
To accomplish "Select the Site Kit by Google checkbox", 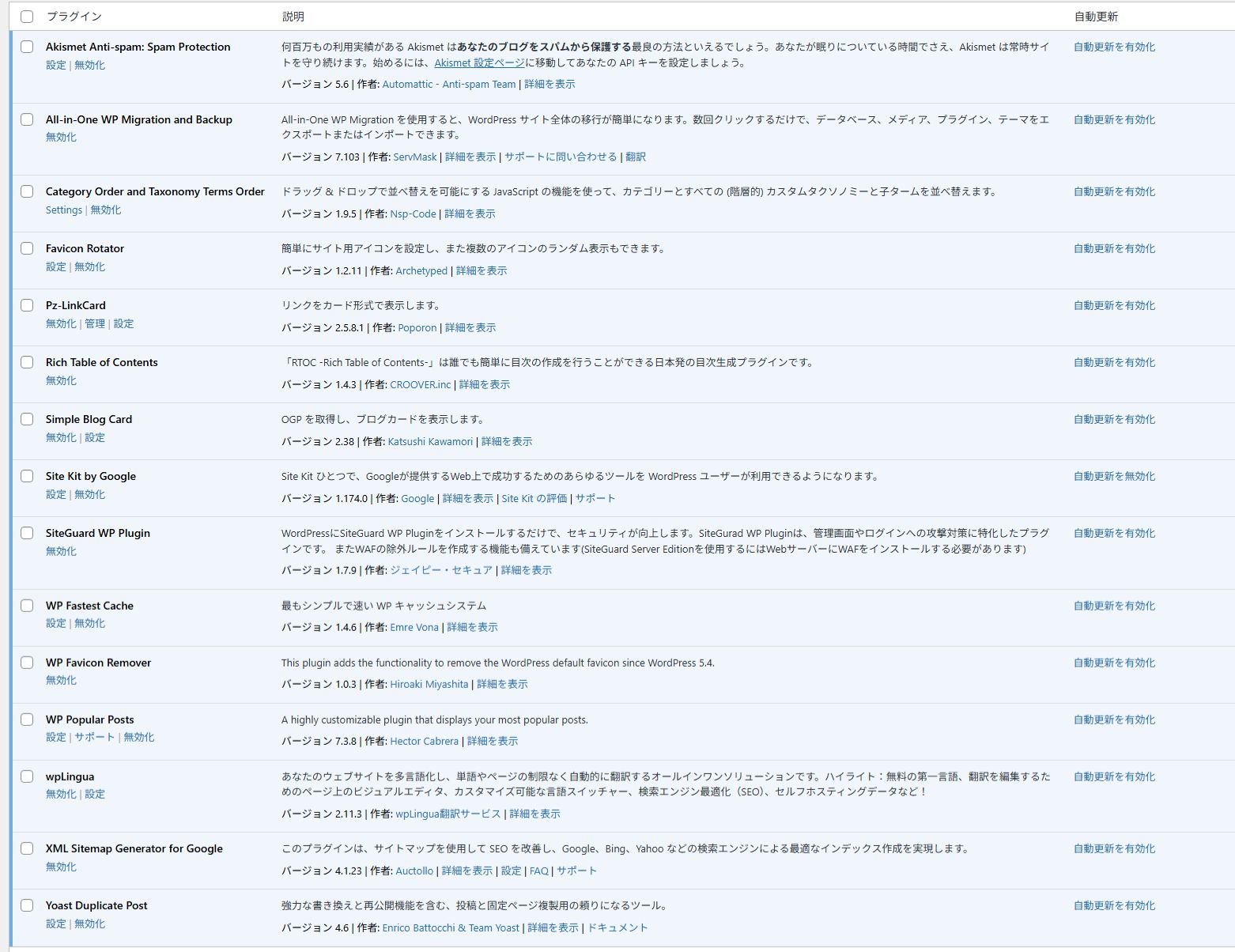I will (x=27, y=476).
